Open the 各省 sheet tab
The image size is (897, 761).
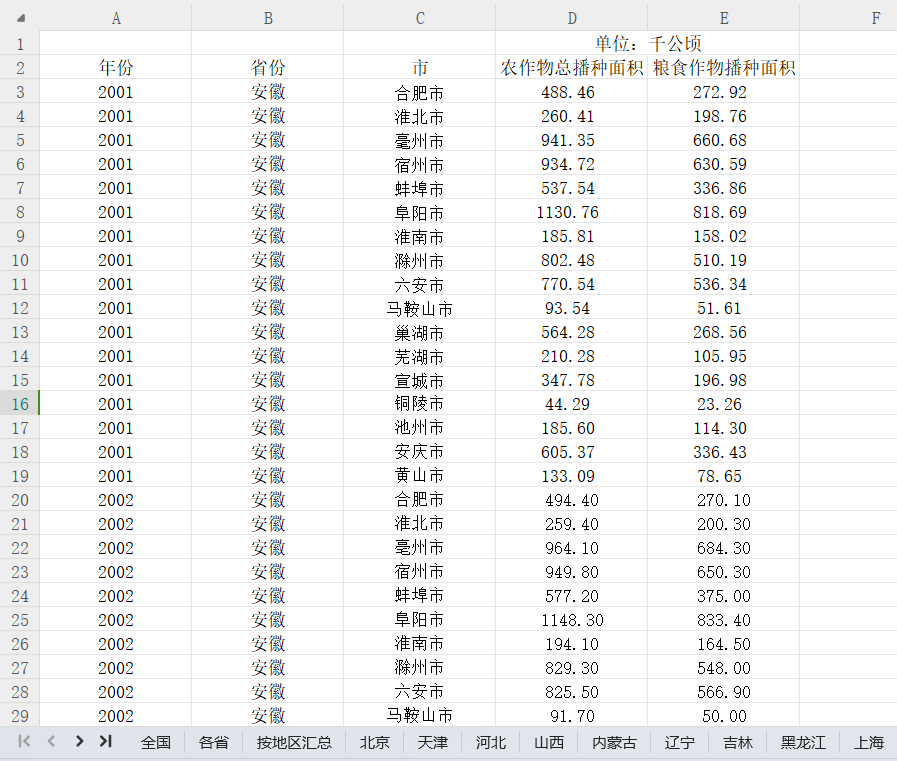click(213, 742)
